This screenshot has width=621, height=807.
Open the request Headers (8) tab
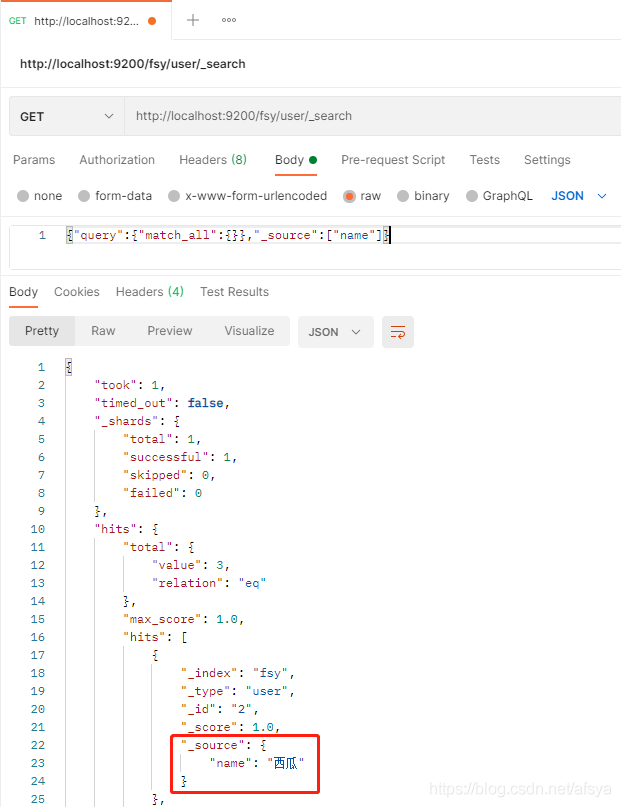tap(212, 160)
